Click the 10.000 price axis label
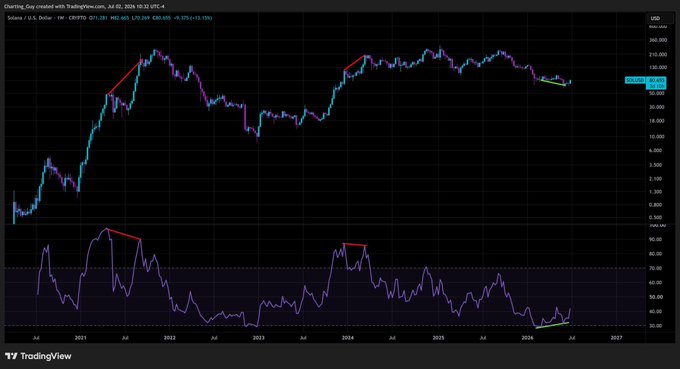 click(x=657, y=137)
